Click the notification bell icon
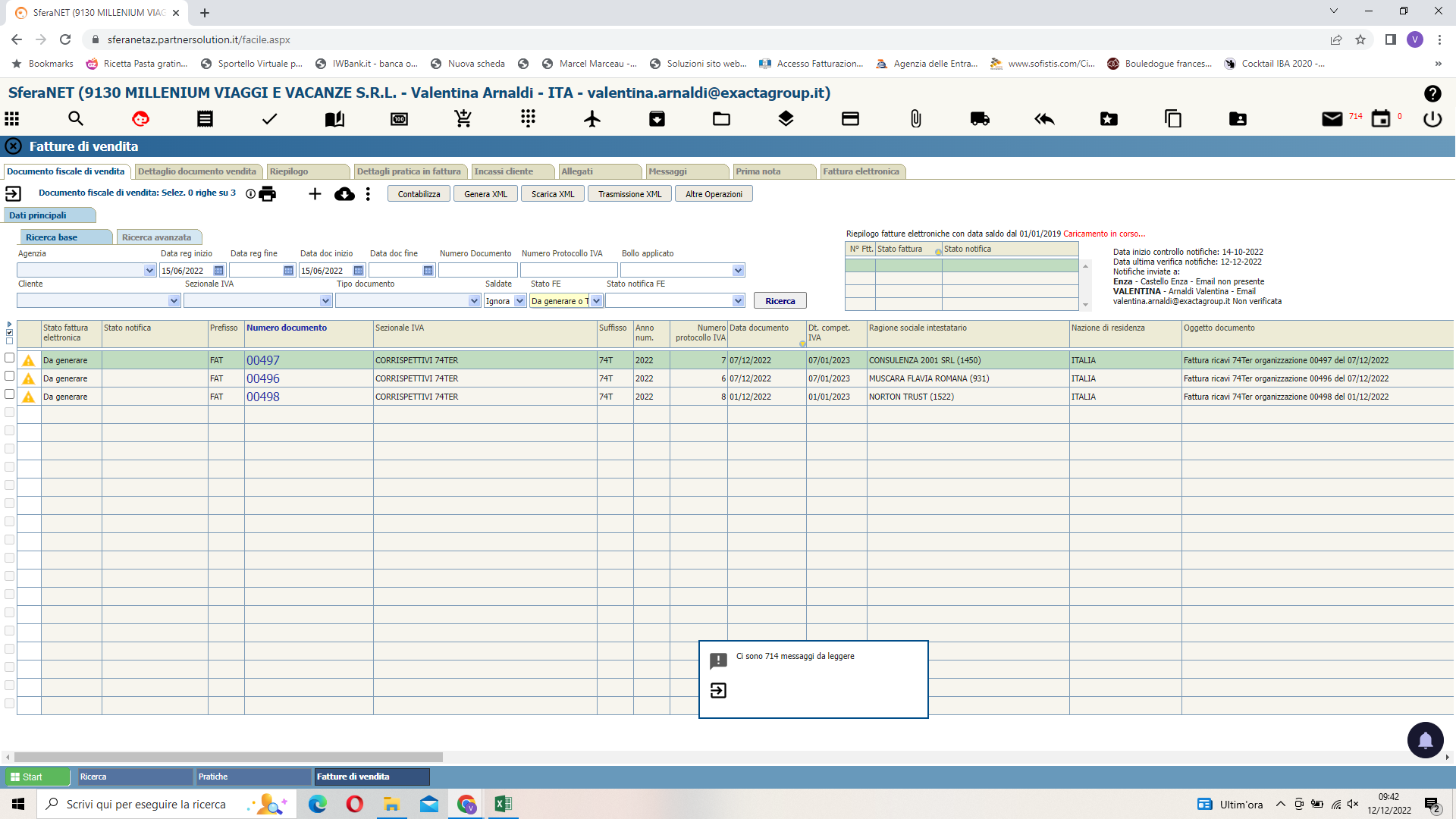Image resolution: width=1456 pixels, height=819 pixels. click(1425, 740)
